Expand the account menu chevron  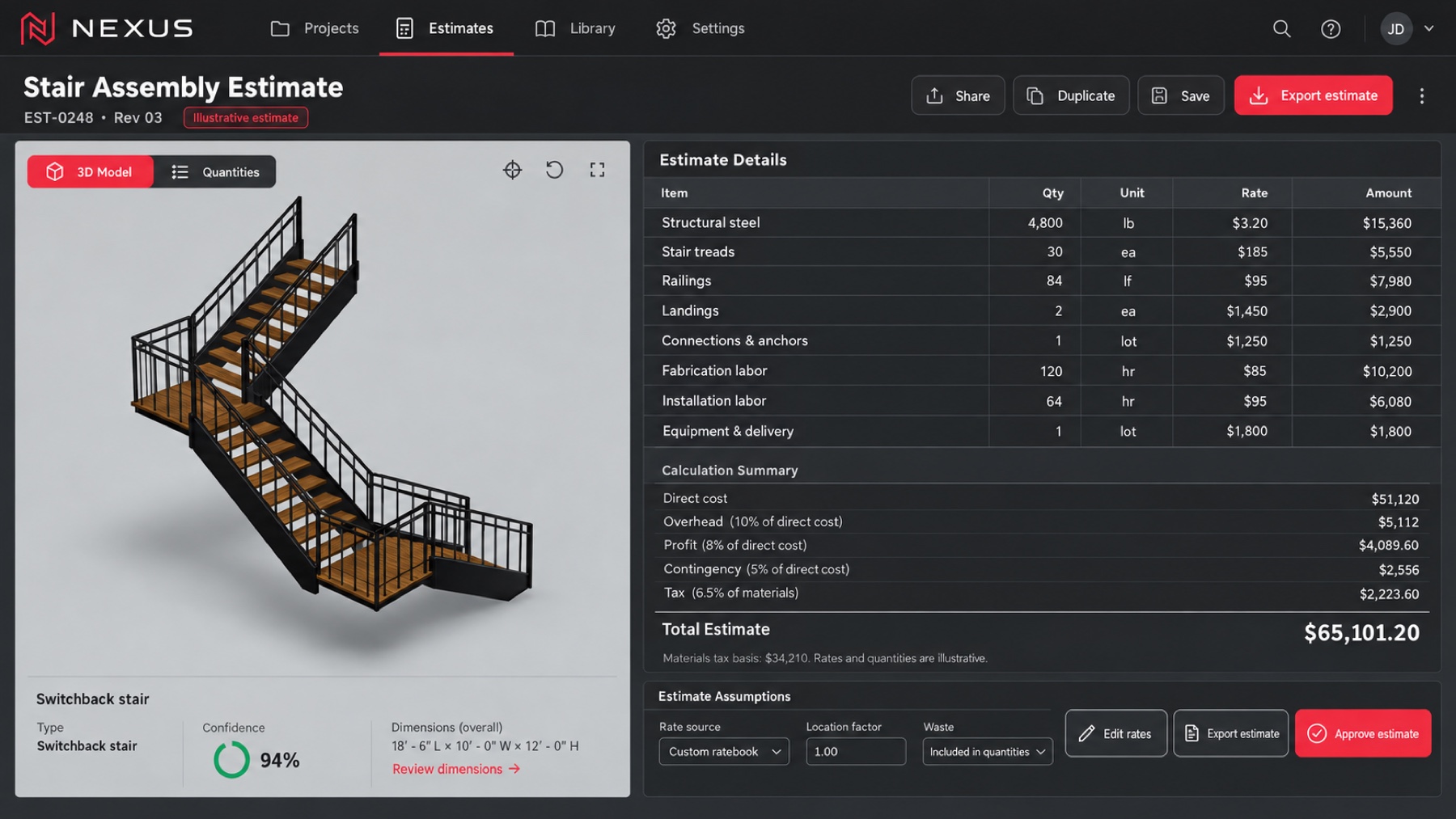coord(1429,28)
